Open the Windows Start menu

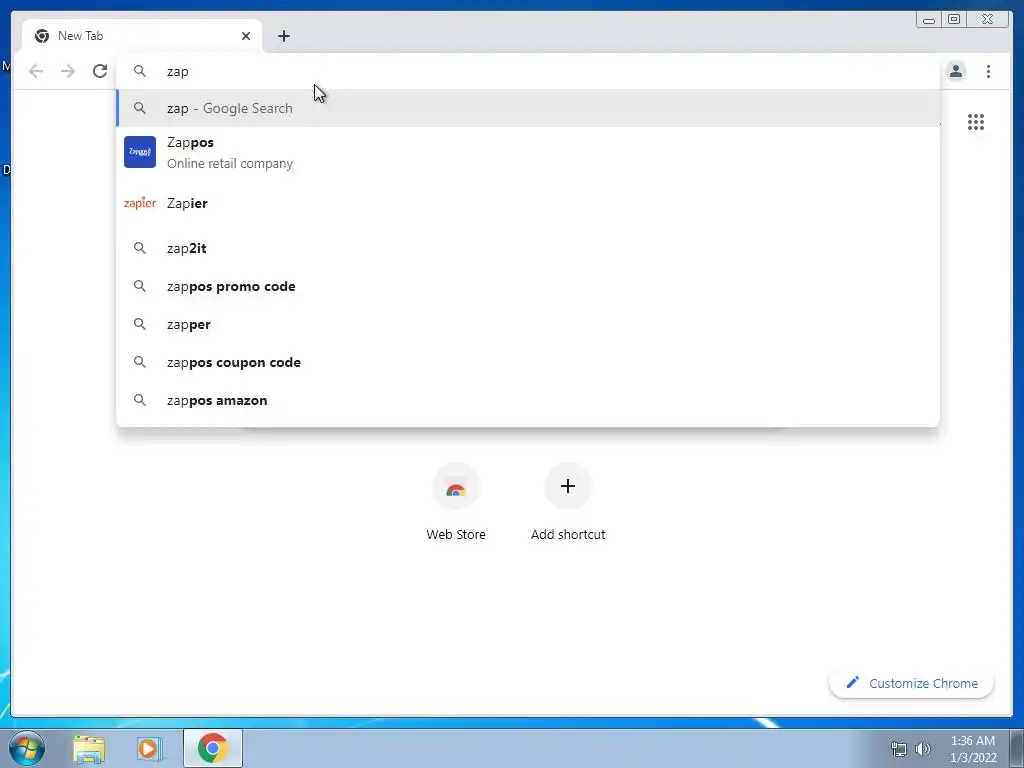[x=27, y=748]
